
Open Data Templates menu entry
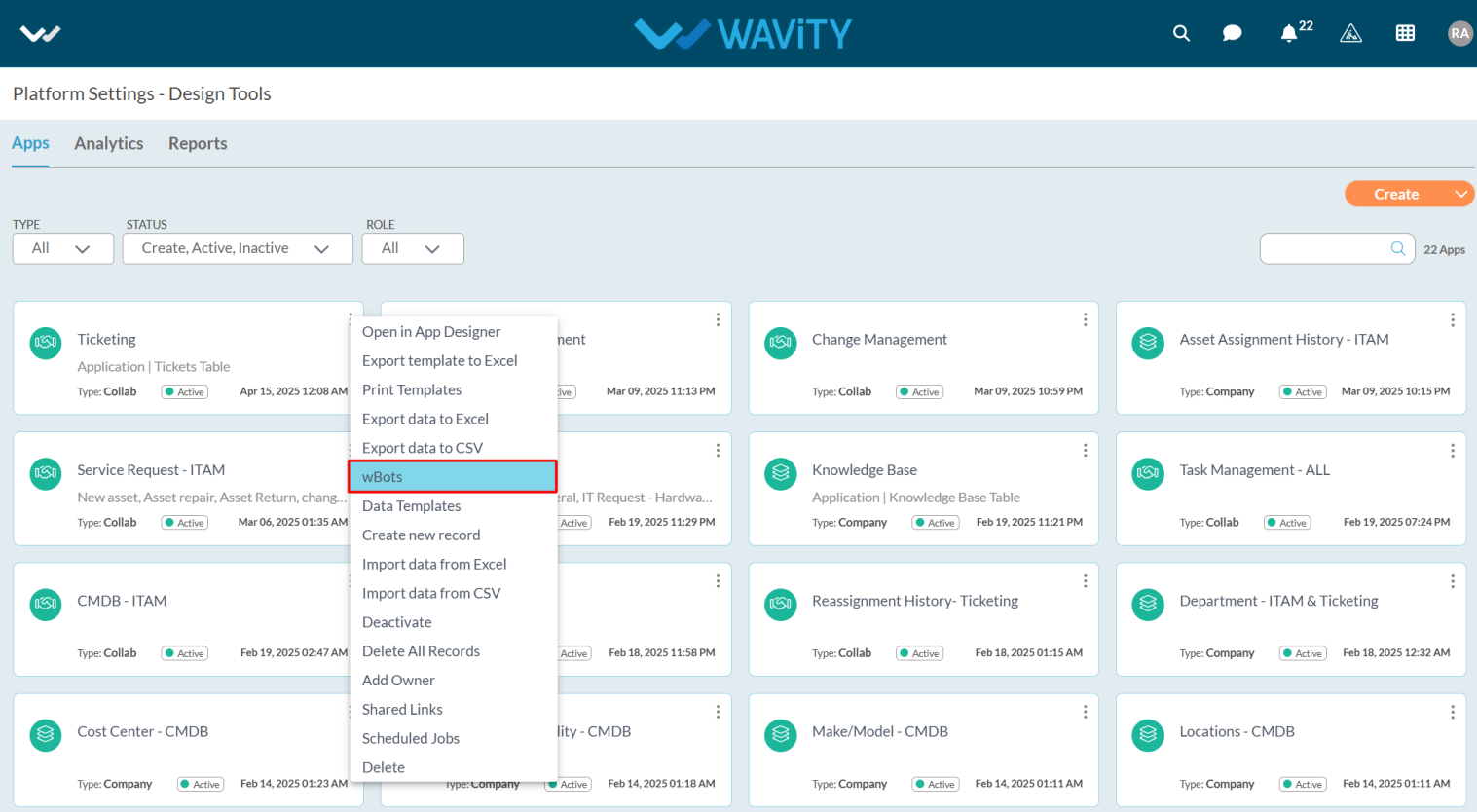coord(412,506)
